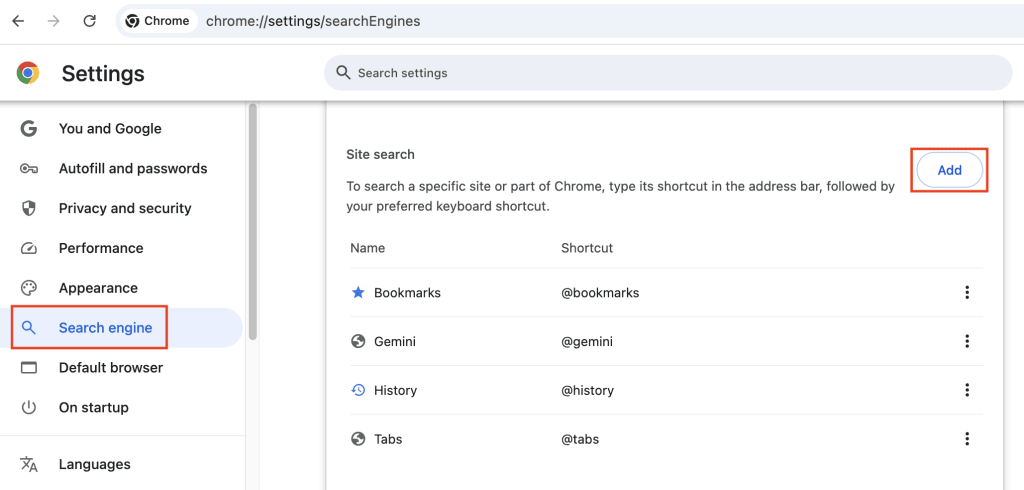Reload the page with the refresh icon
The height and width of the screenshot is (490, 1024).
(89, 21)
